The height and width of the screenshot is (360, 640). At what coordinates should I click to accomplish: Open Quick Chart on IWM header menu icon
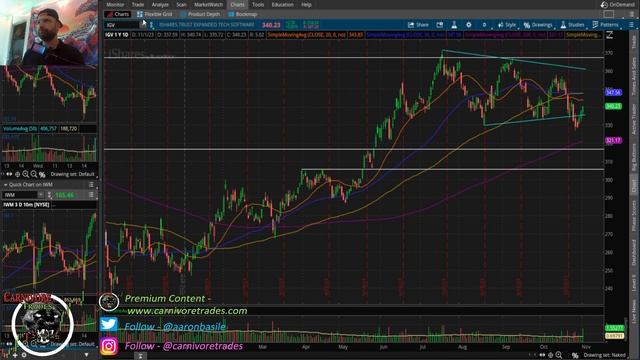coord(91,184)
